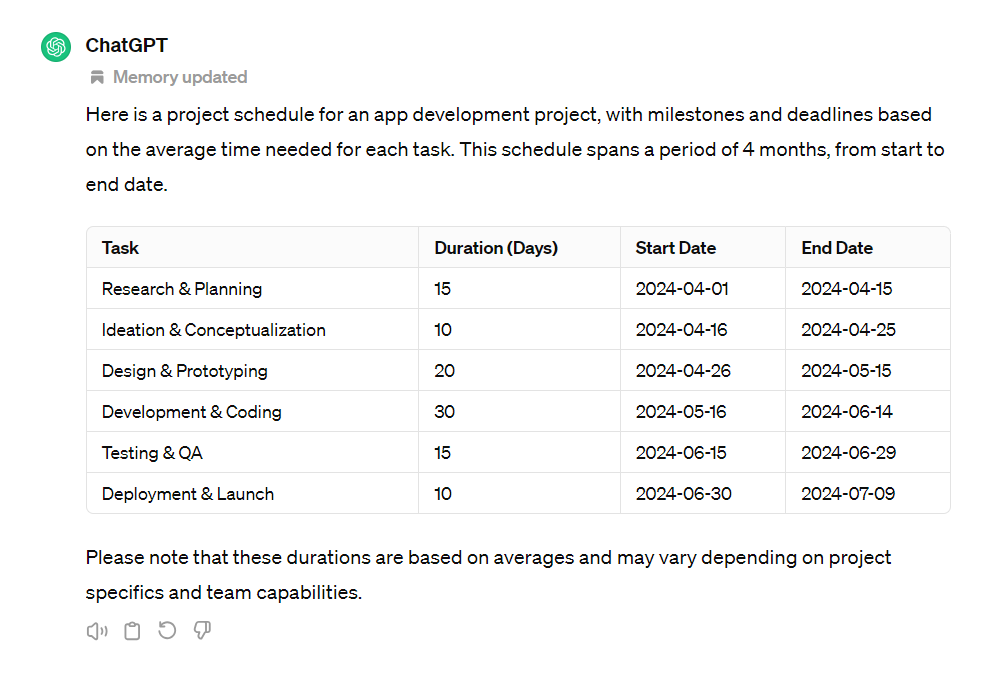Image resolution: width=1008 pixels, height=678 pixels.
Task: Click the Development & Coding row
Action: click(x=191, y=411)
